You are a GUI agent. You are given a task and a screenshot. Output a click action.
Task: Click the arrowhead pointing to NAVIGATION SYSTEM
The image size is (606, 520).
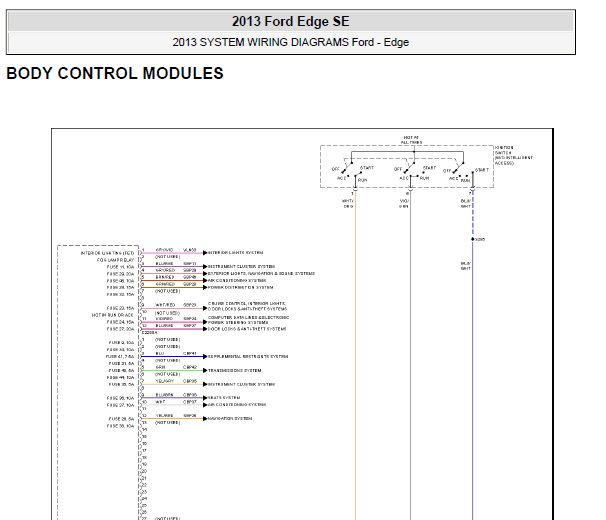[205, 418]
